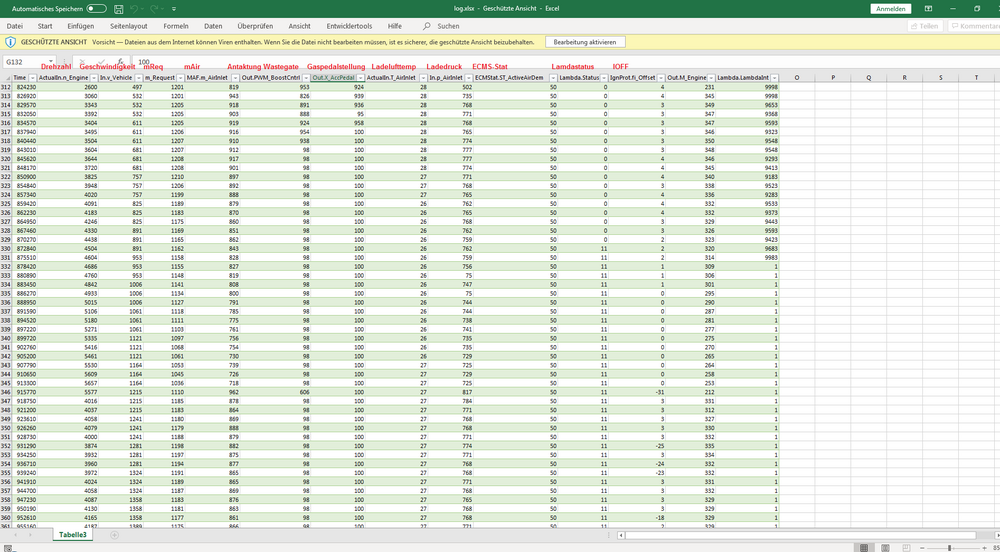Open the In.v_Vehicle filter dropdown
Screen dimensions: 1000x552
[x=137, y=76]
